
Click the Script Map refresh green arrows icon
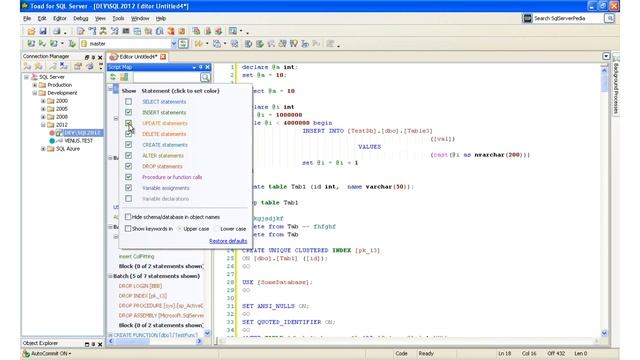tap(113, 77)
